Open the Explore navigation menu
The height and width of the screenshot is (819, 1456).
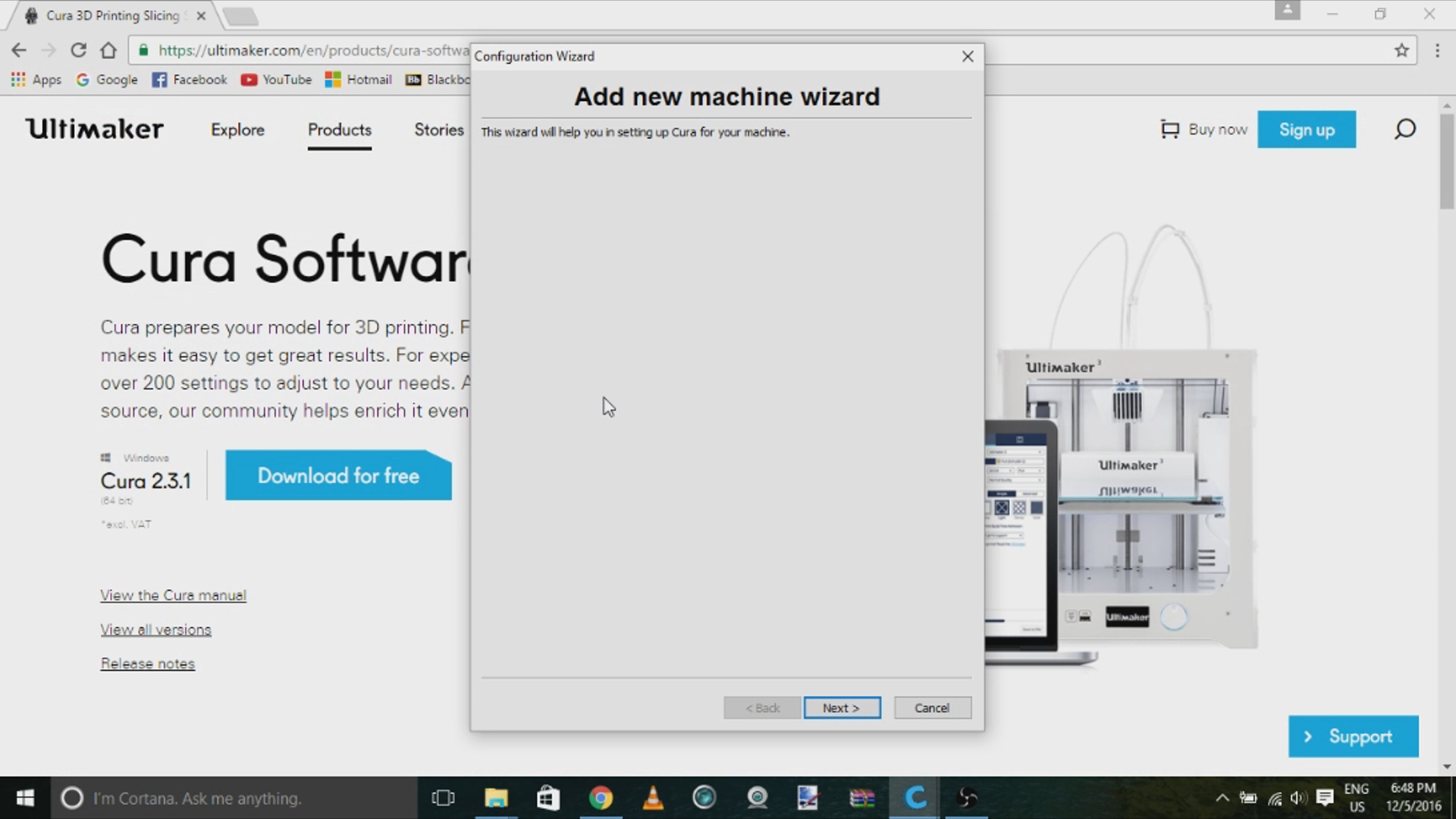click(x=237, y=130)
